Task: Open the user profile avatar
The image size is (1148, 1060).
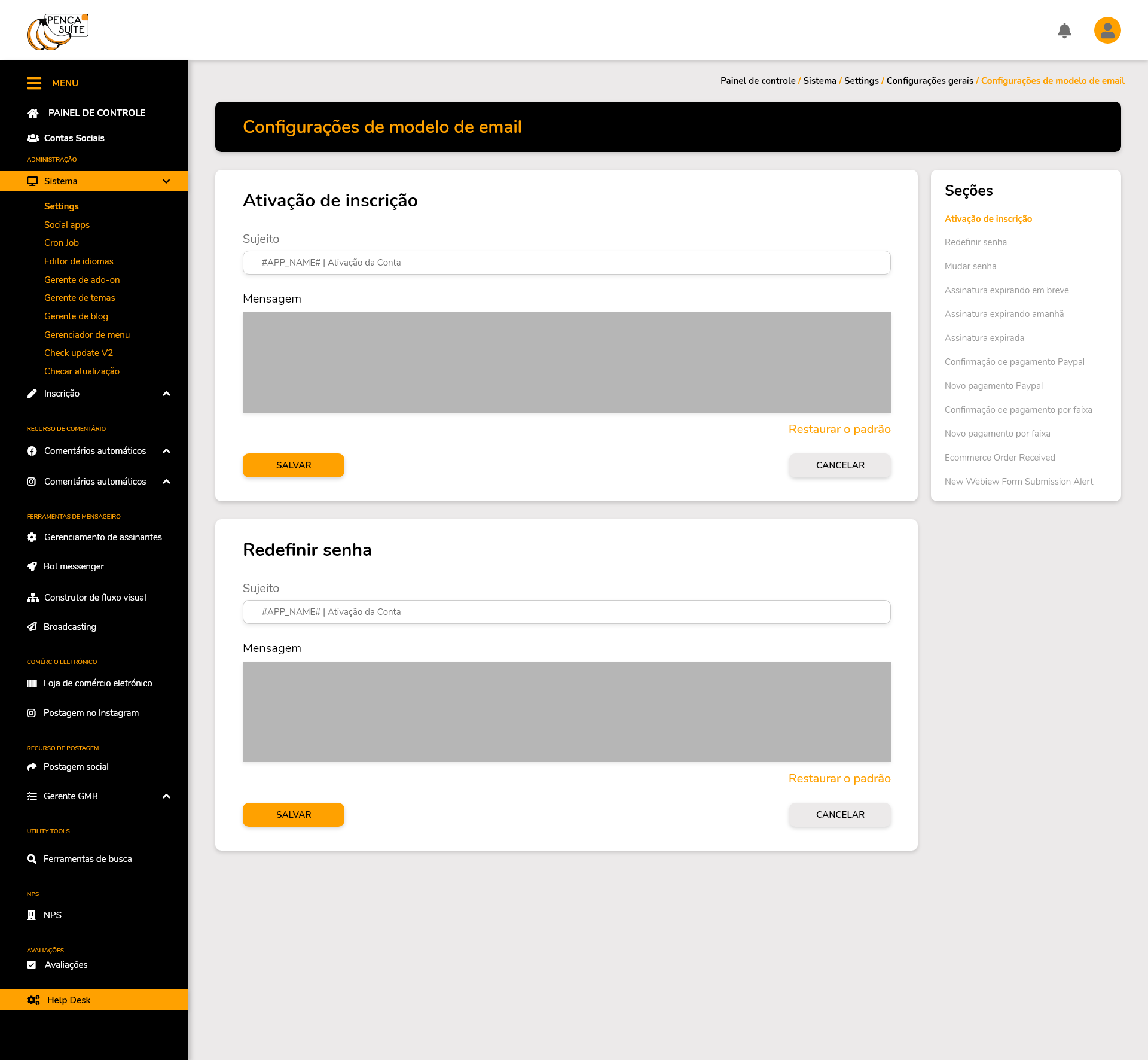Action: click(1107, 31)
